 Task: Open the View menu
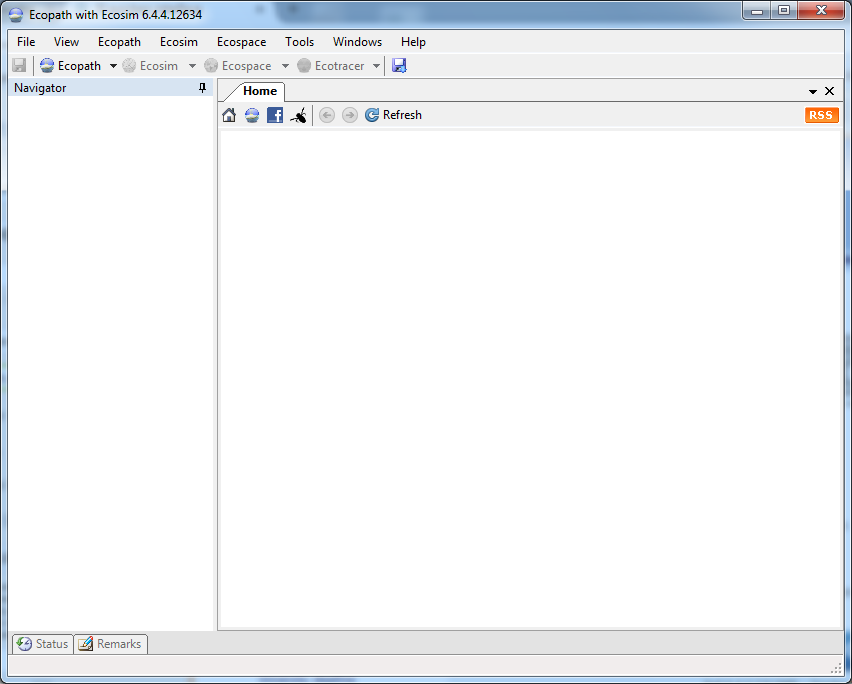point(66,42)
